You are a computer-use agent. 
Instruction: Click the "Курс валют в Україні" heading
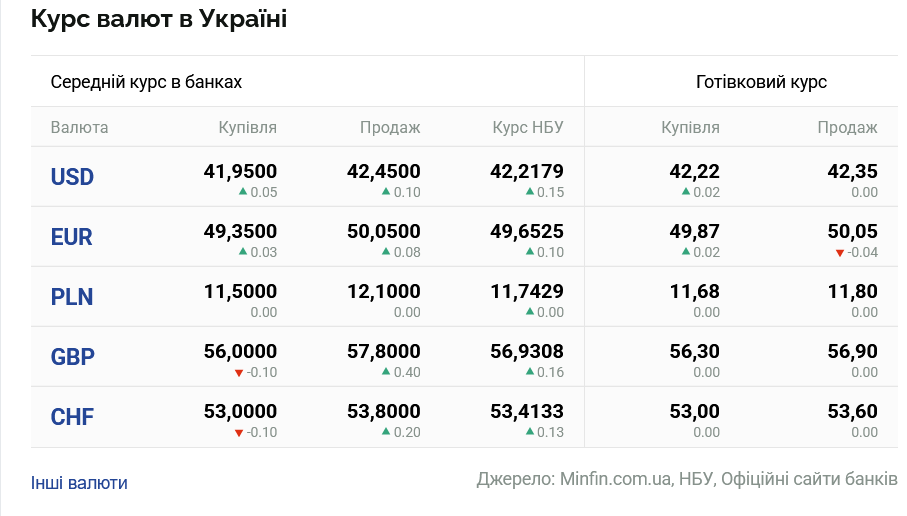click(x=159, y=19)
